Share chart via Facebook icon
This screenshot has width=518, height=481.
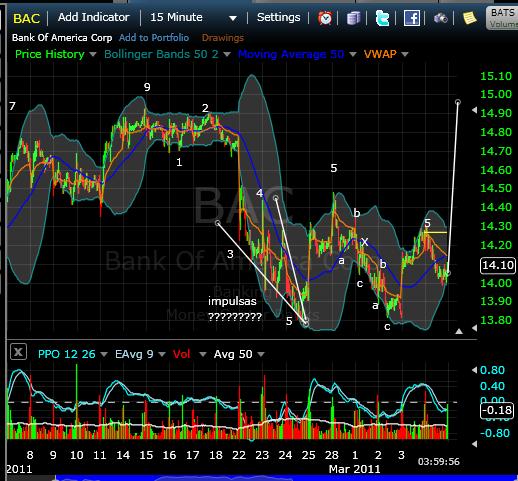point(411,18)
